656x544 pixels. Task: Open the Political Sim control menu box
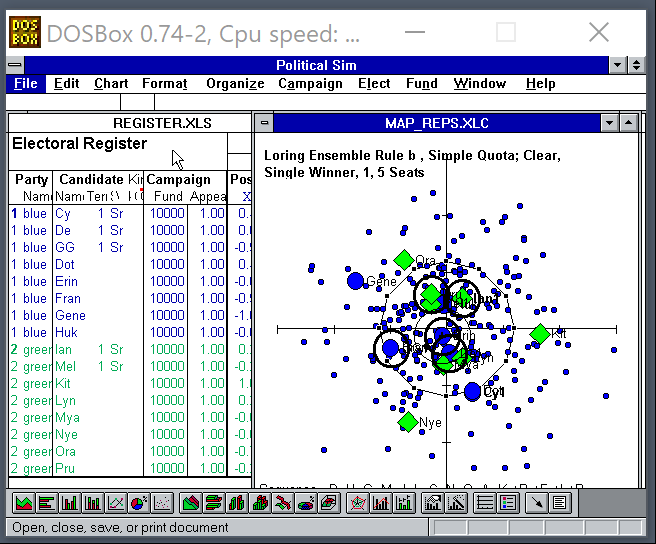[x=15, y=65]
